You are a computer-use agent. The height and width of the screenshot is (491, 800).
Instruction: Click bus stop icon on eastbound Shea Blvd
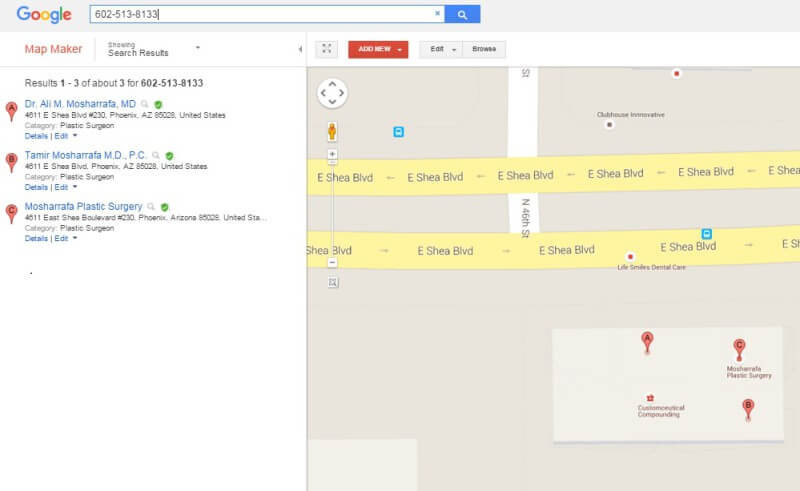pos(706,234)
